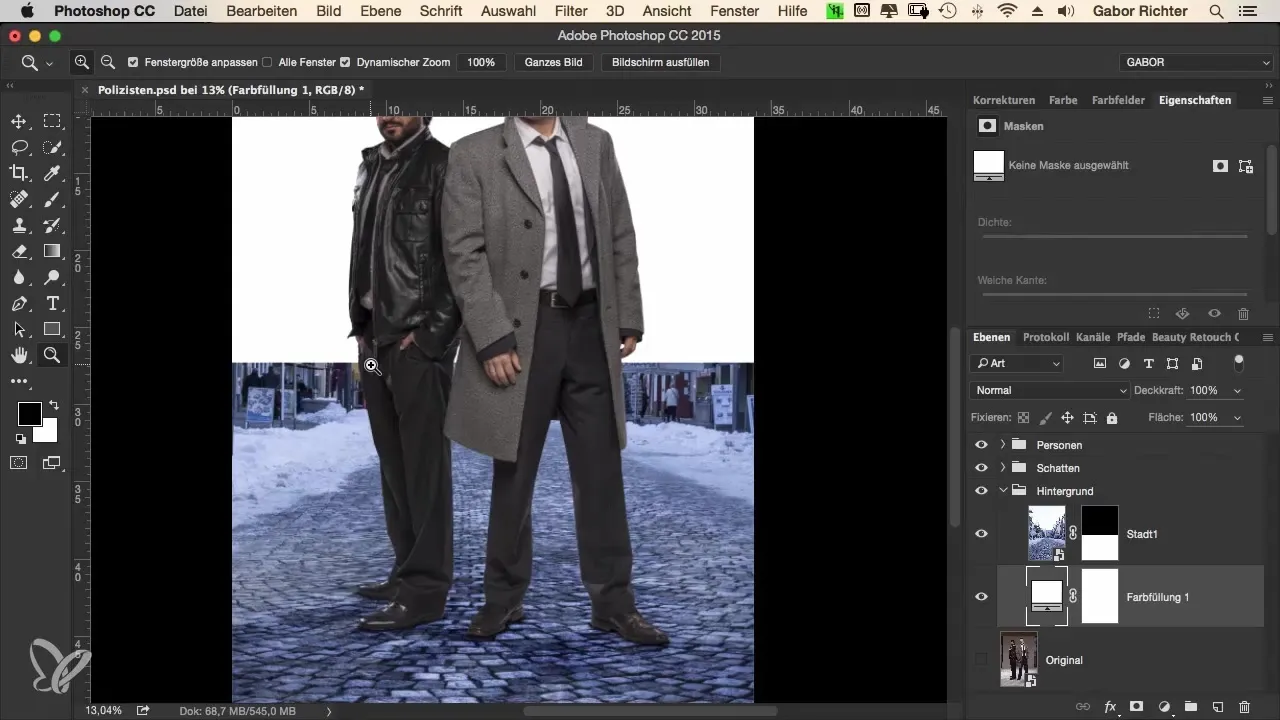Select the Blur tool
Image resolution: width=1280 pixels, height=720 pixels.
click(19, 277)
